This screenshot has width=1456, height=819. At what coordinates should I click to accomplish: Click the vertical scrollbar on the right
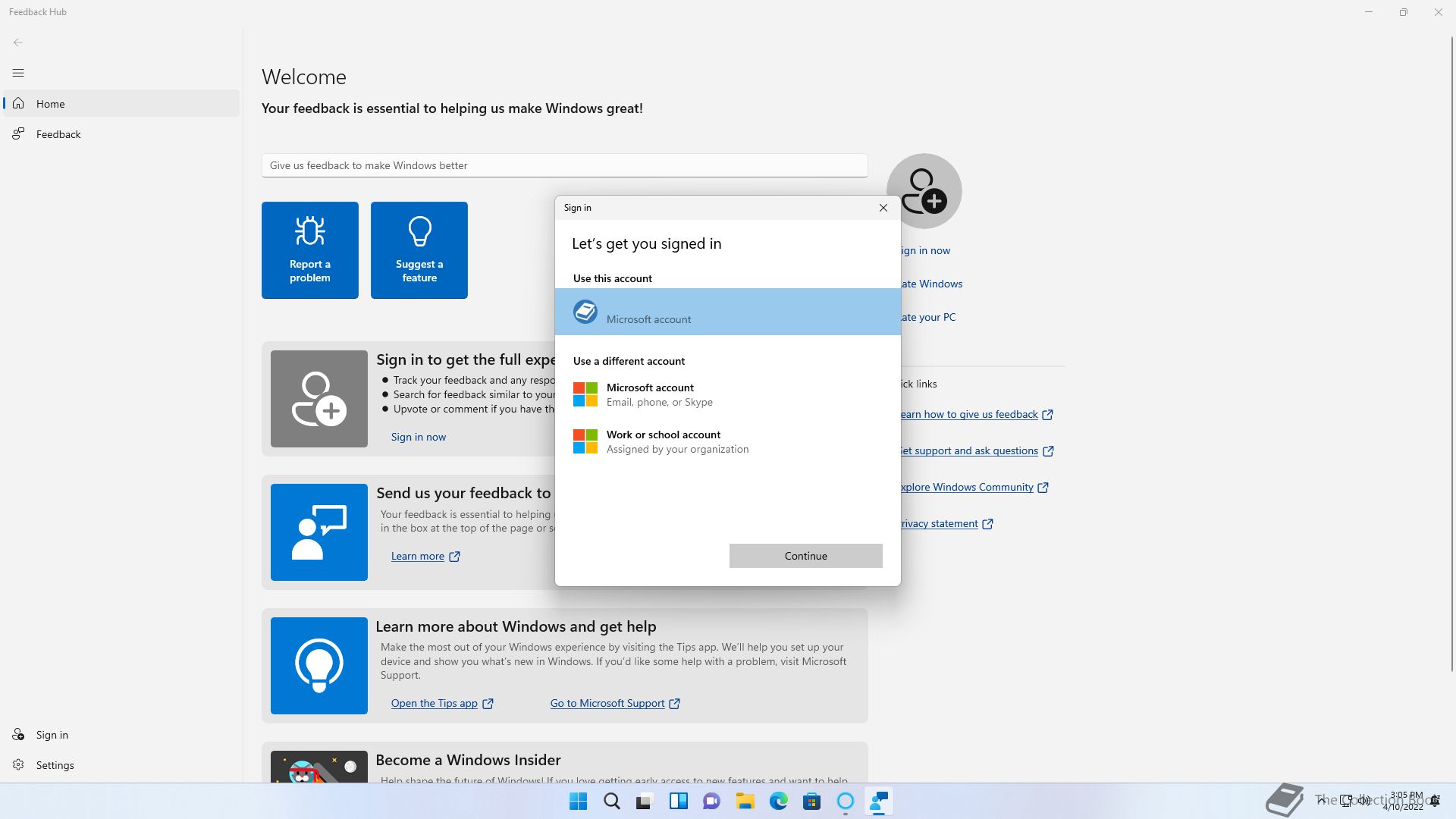(x=1451, y=353)
